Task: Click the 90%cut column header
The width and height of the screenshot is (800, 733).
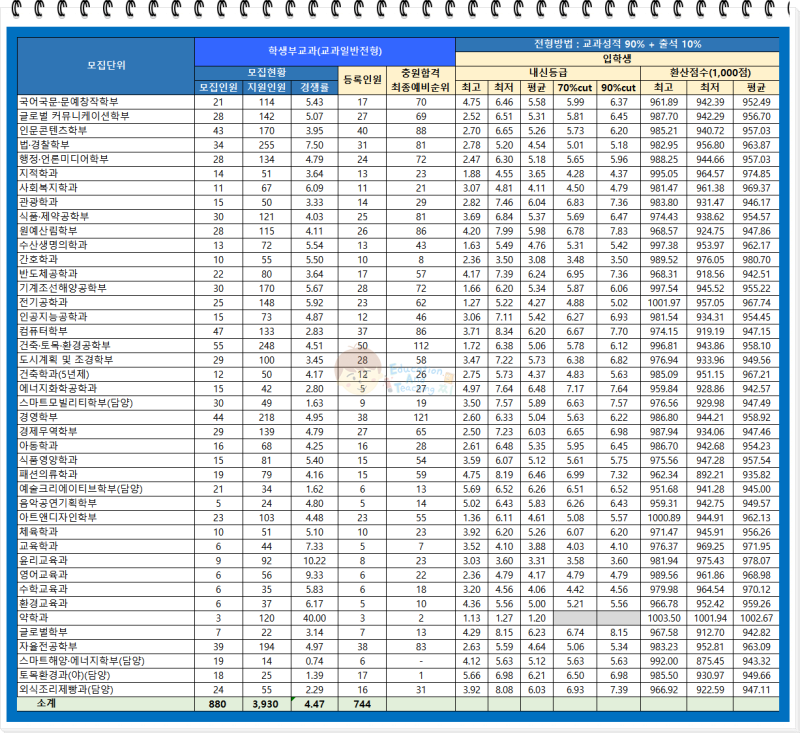Action: point(618,87)
